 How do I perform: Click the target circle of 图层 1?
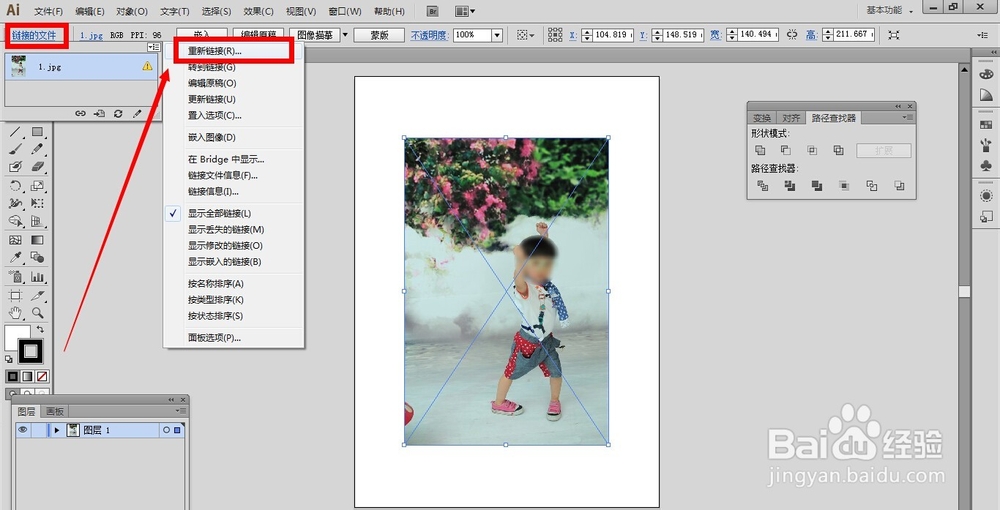point(166,430)
